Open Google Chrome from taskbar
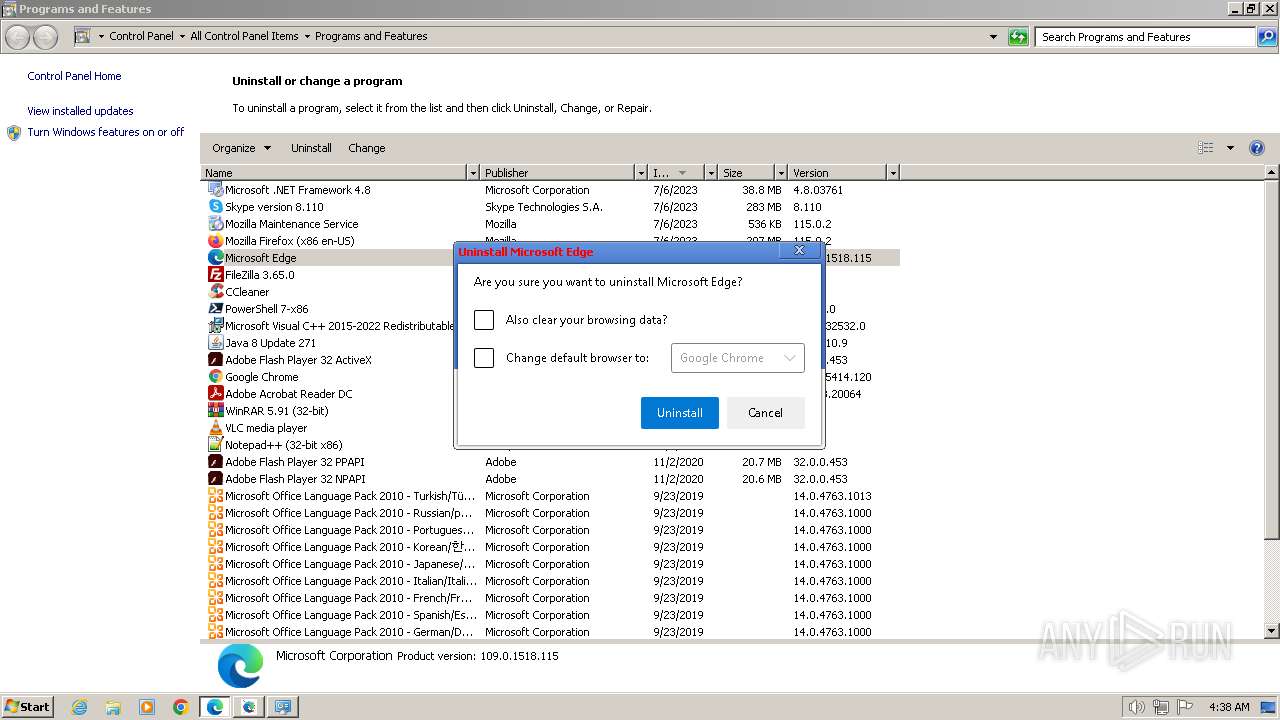 (181, 707)
